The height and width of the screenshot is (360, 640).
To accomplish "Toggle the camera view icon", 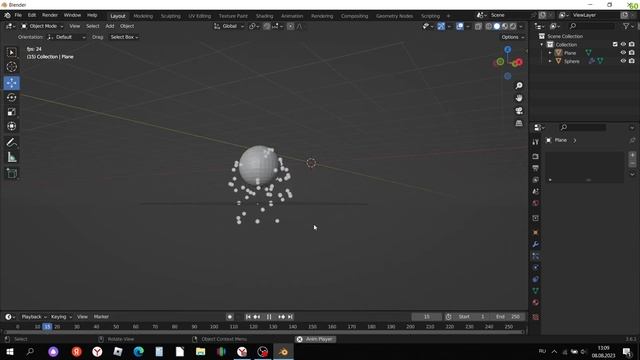I will click(519, 111).
